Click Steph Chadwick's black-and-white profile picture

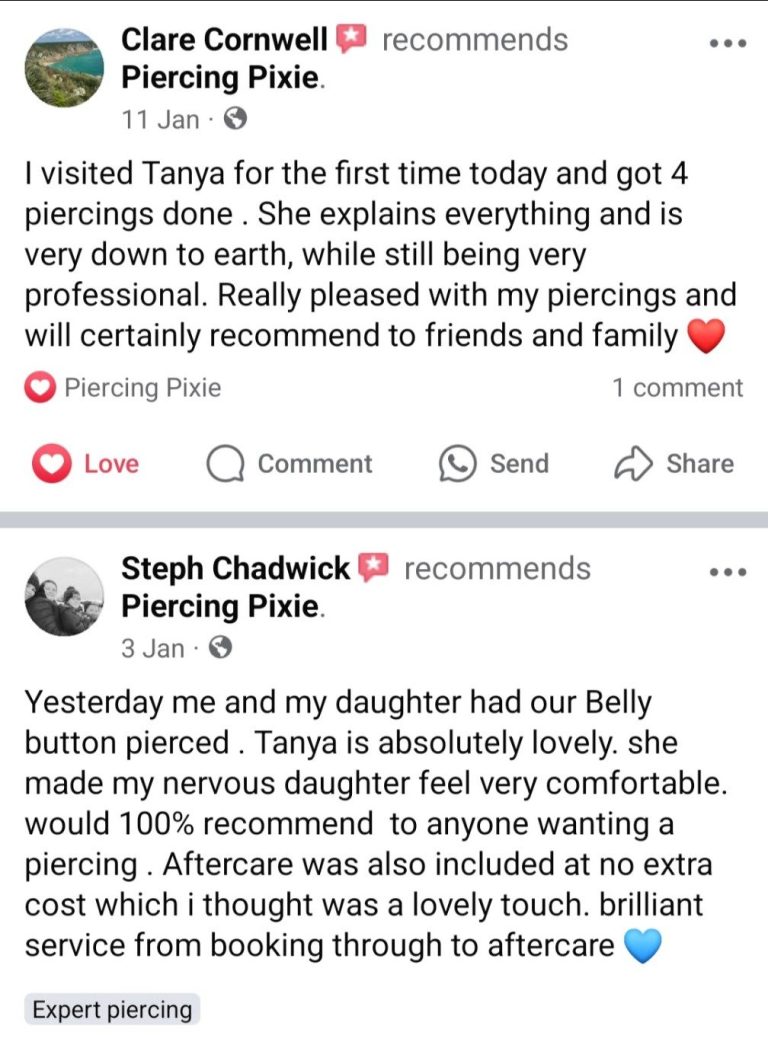tap(64, 597)
